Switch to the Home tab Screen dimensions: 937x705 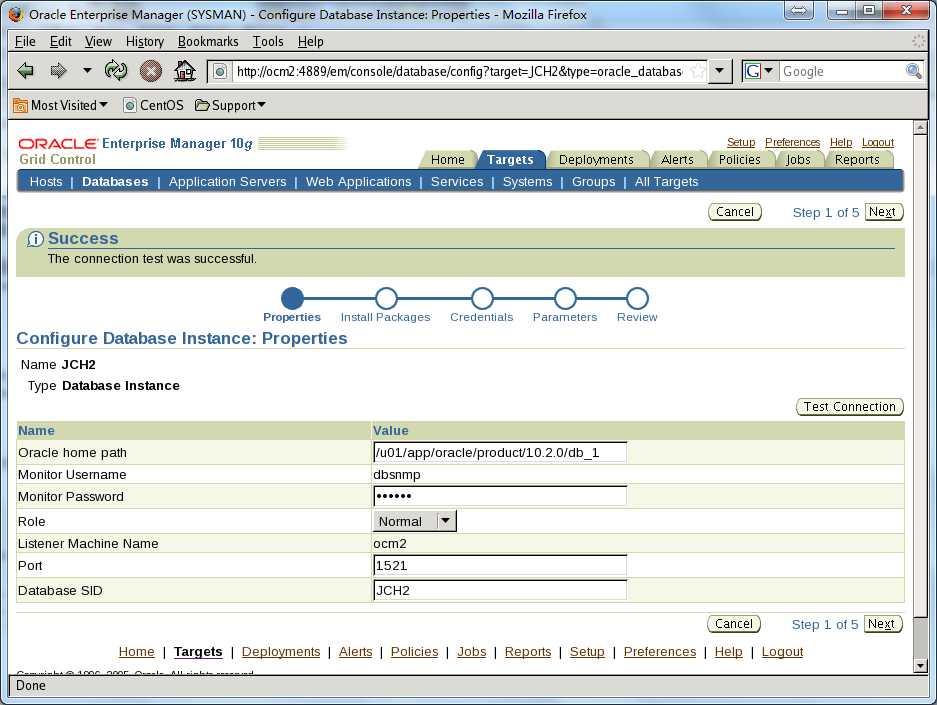pos(448,160)
